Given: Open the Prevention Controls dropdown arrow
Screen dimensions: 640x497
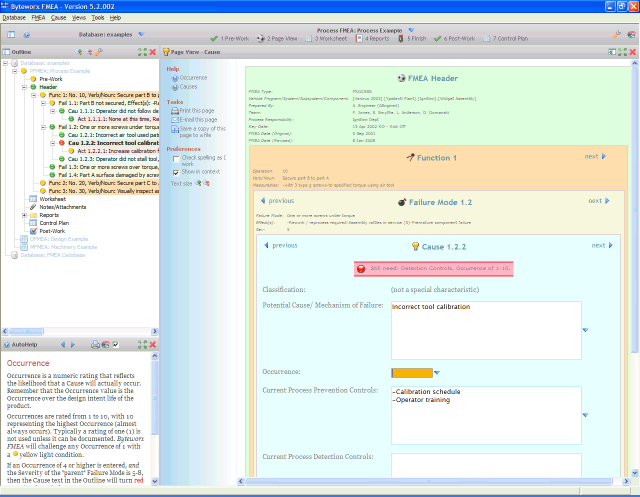Looking at the screenshot, I should click(585, 415).
